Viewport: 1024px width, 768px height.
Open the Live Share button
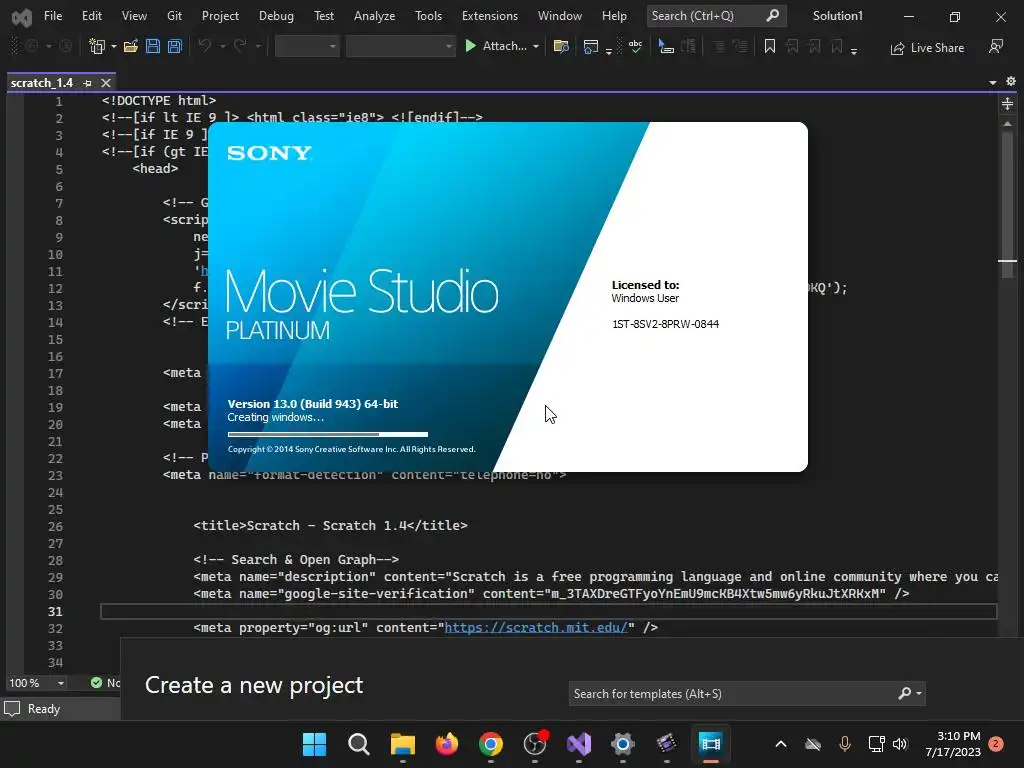(927, 48)
